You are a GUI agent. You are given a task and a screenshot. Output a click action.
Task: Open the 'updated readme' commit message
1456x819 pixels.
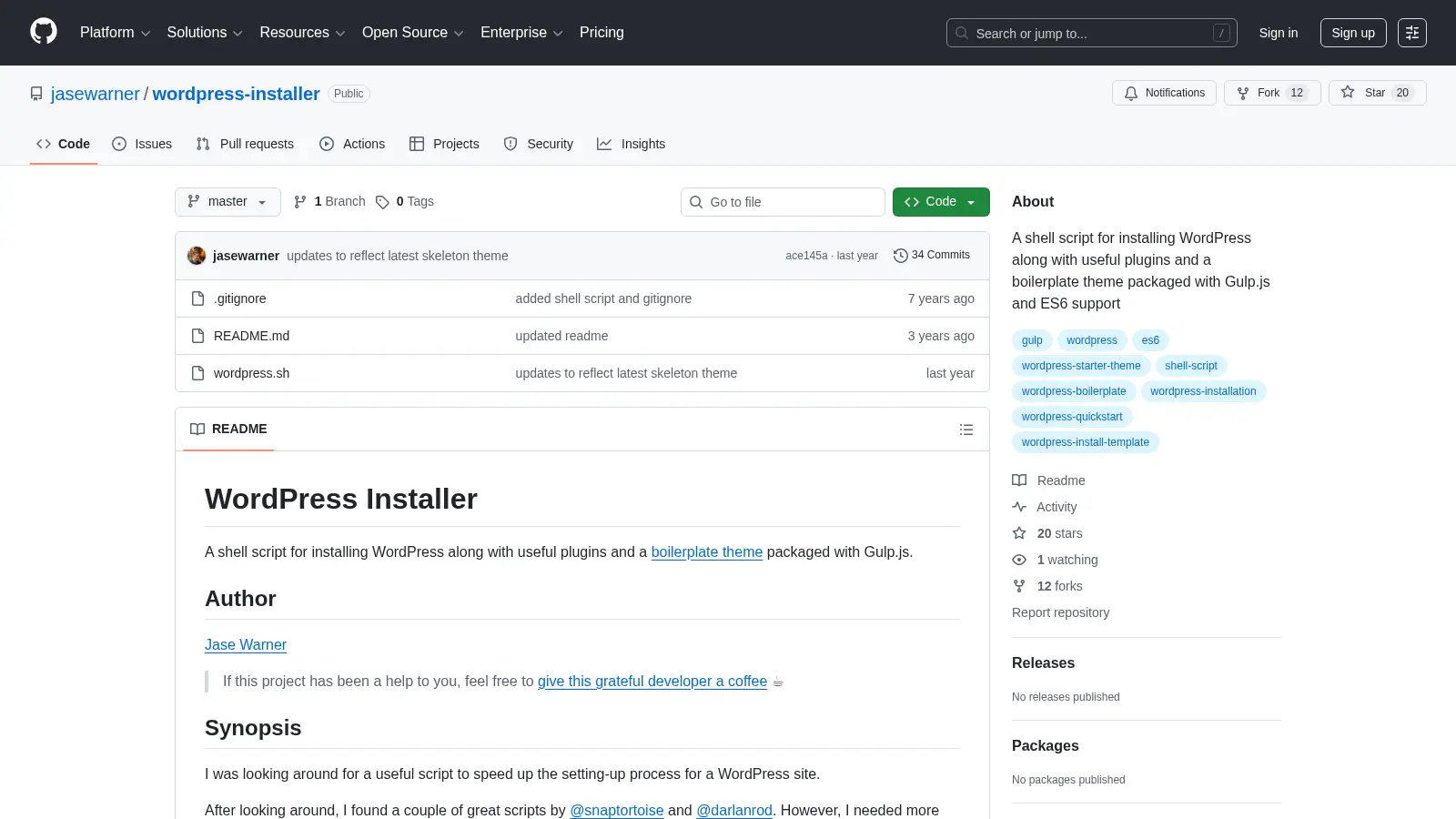tap(561, 336)
